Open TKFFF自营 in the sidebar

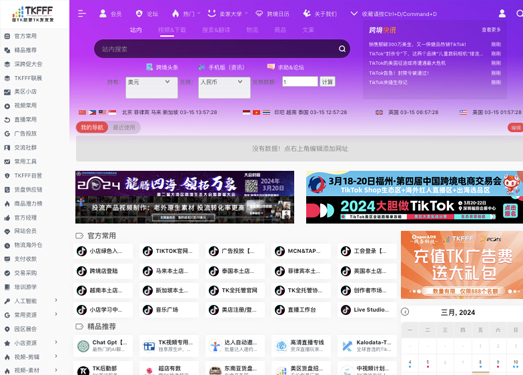[28, 176]
